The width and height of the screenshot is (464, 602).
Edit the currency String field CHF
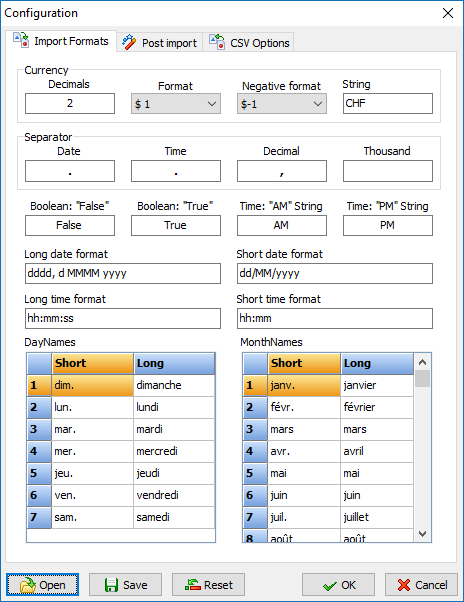pos(388,104)
